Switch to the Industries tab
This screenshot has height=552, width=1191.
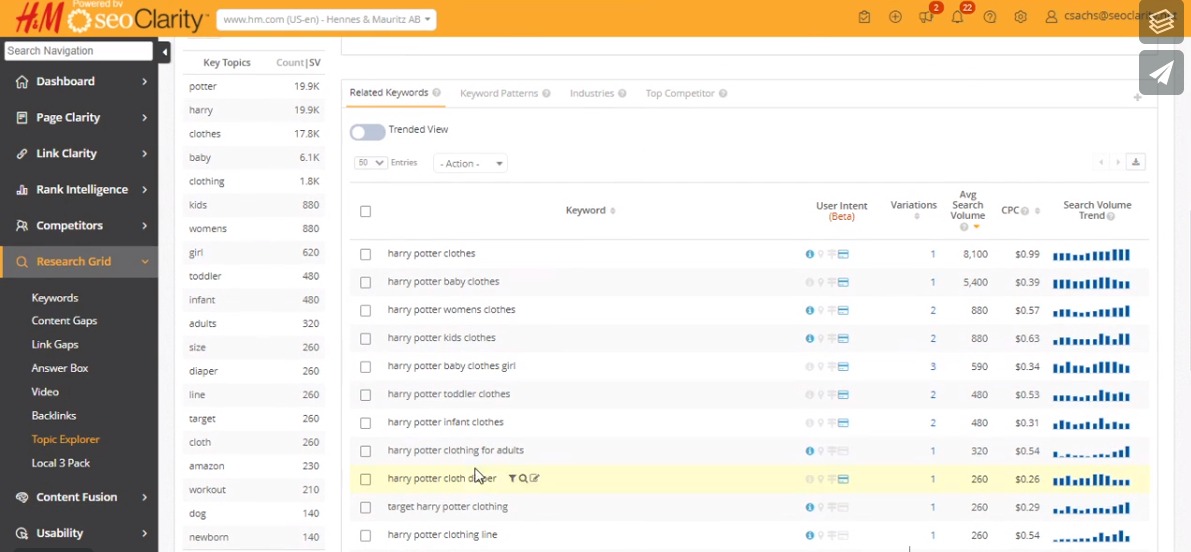(592, 93)
